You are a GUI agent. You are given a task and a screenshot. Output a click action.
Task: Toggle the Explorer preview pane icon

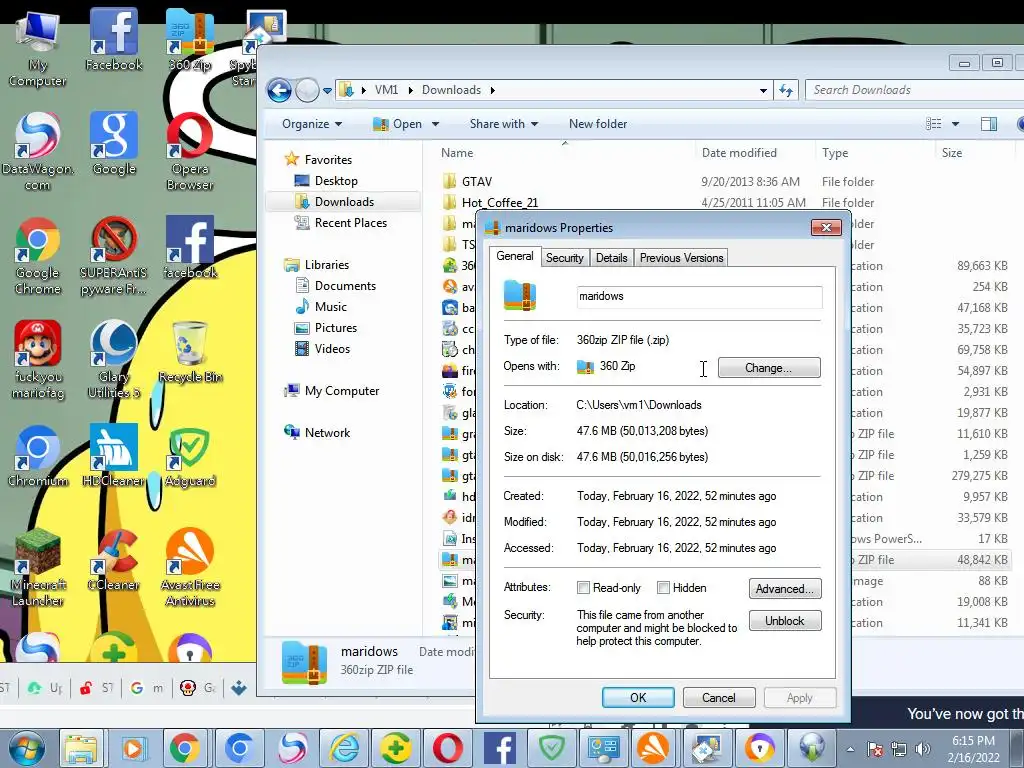[x=989, y=123]
